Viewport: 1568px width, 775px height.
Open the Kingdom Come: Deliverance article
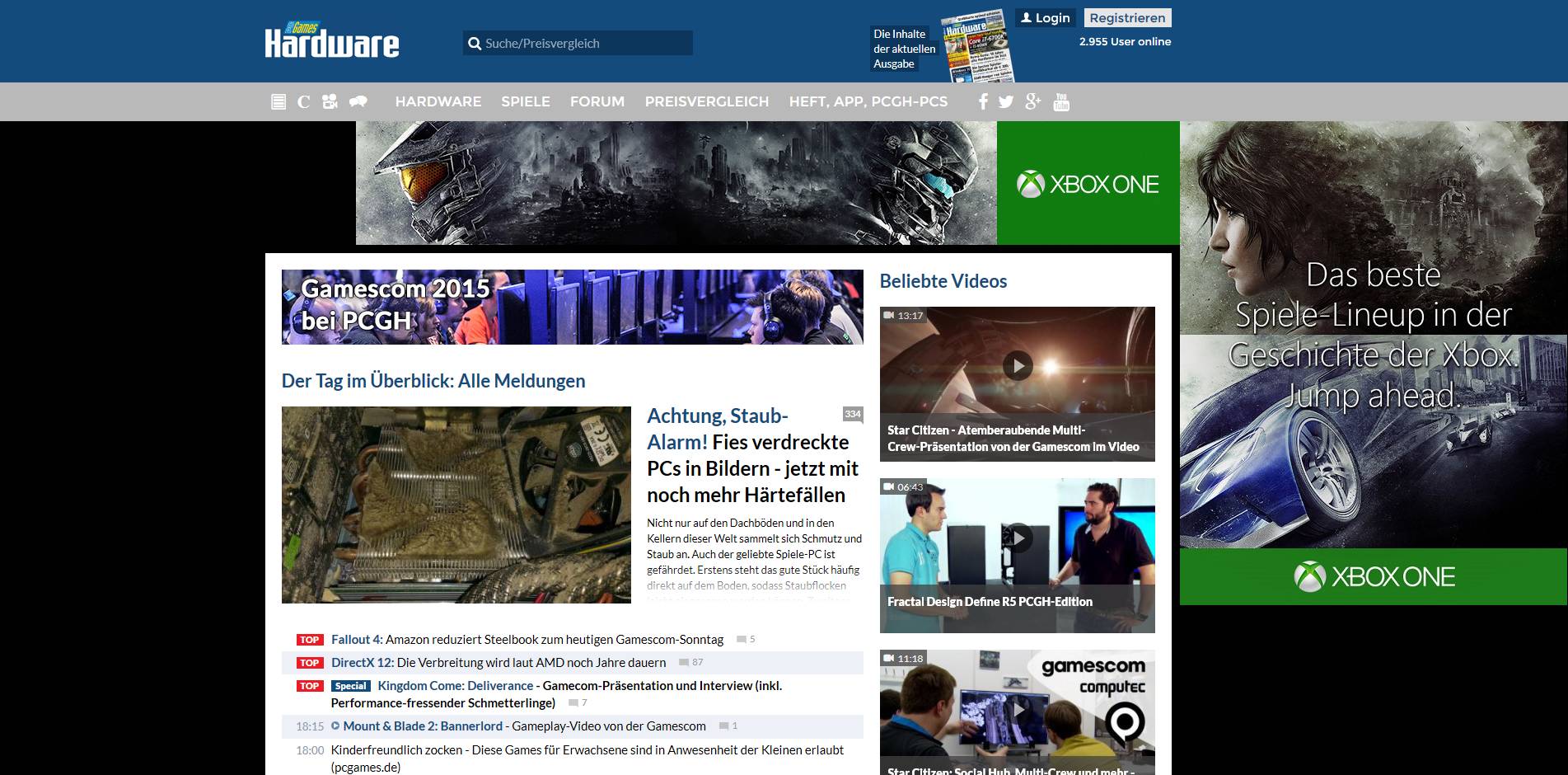click(x=556, y=694)
